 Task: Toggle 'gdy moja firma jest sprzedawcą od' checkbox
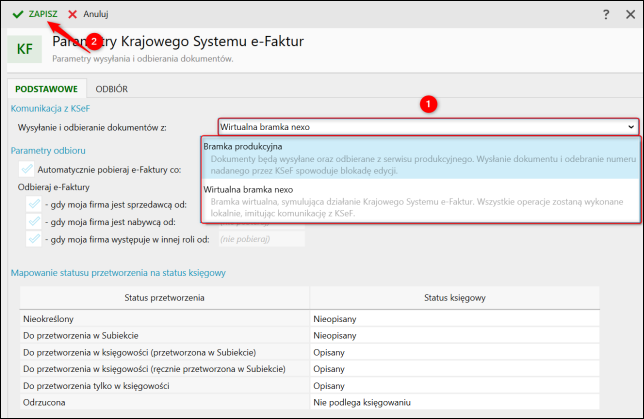(x=33, y=204)
